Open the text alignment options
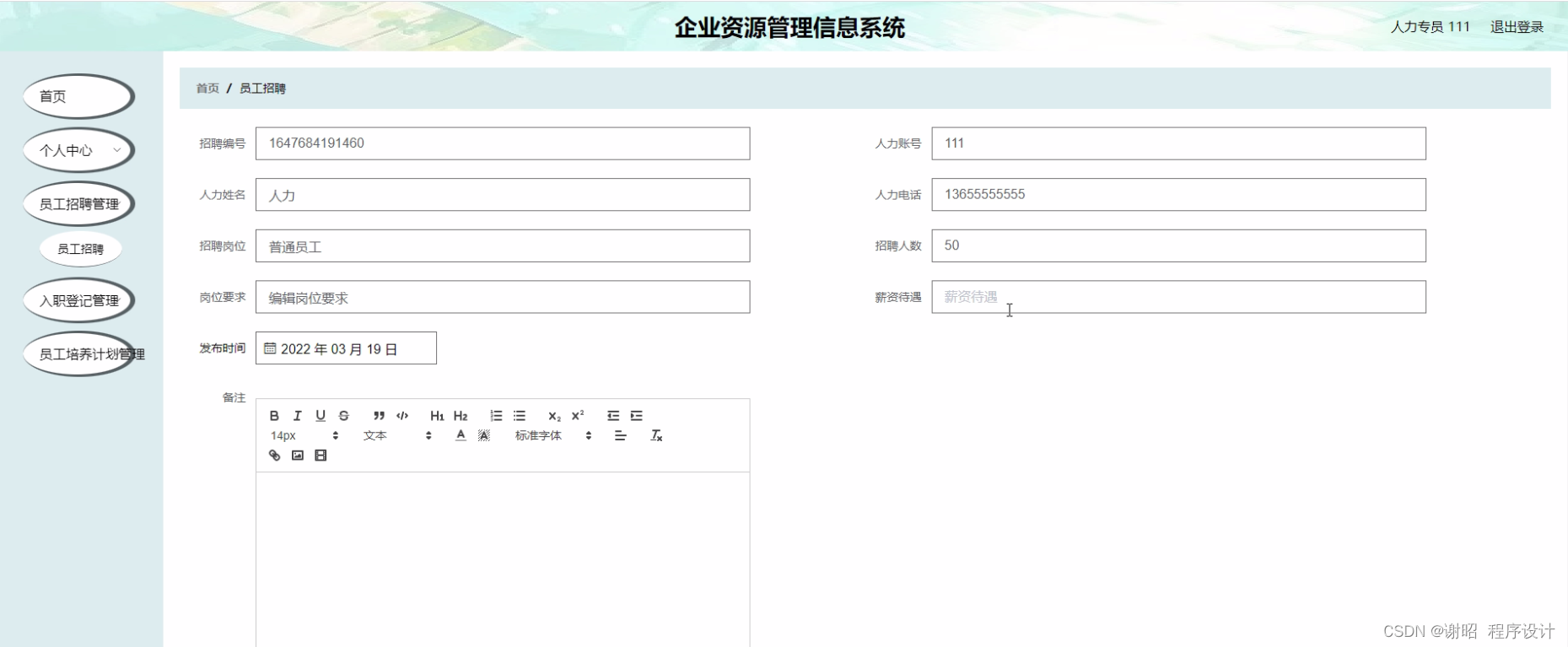This screenshot has width=1568, height=647. (620, 435)
